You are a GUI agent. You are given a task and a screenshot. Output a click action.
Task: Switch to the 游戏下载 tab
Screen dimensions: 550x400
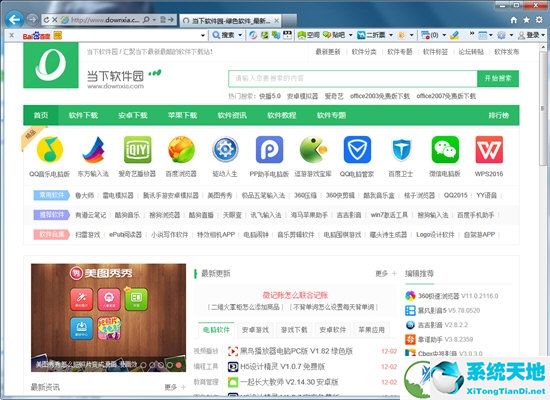[x=294, y=330]
